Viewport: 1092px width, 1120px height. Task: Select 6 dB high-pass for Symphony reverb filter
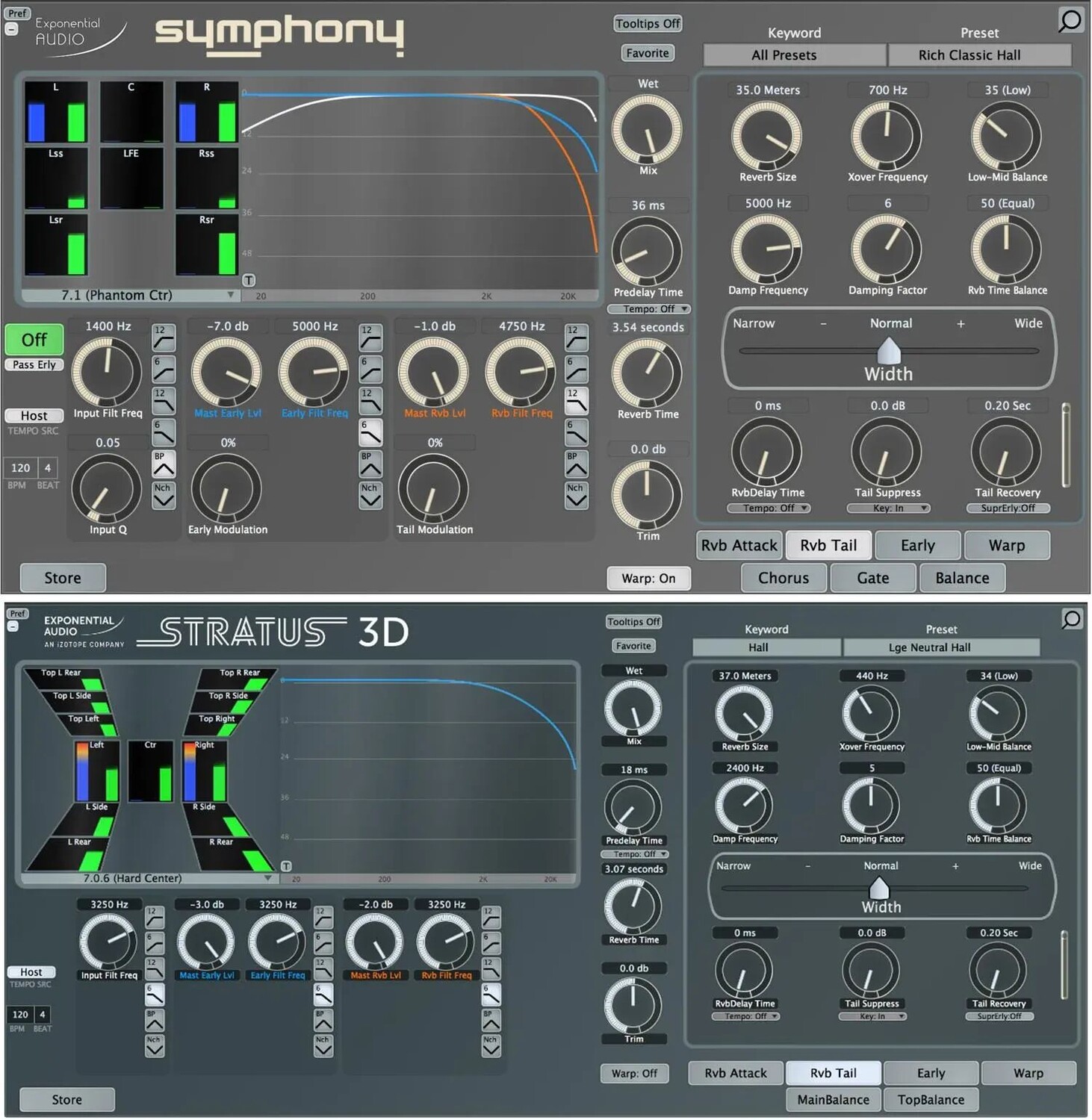[576, 370]
